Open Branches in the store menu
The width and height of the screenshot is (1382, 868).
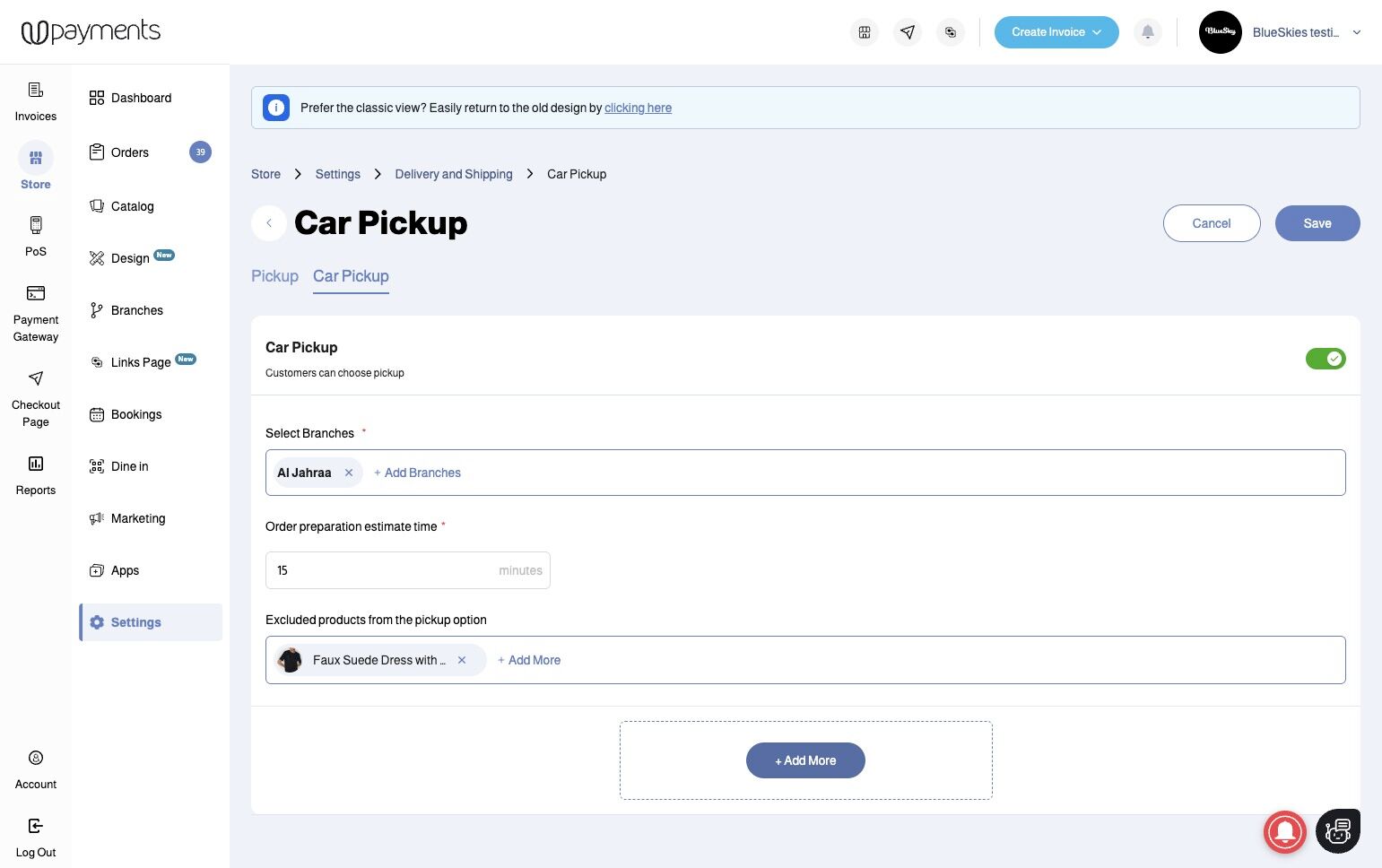click(x=136, y=310)
